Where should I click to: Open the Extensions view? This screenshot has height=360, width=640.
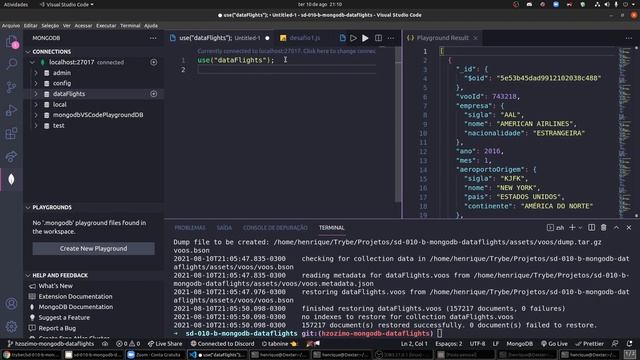click(x=11, y=133)
